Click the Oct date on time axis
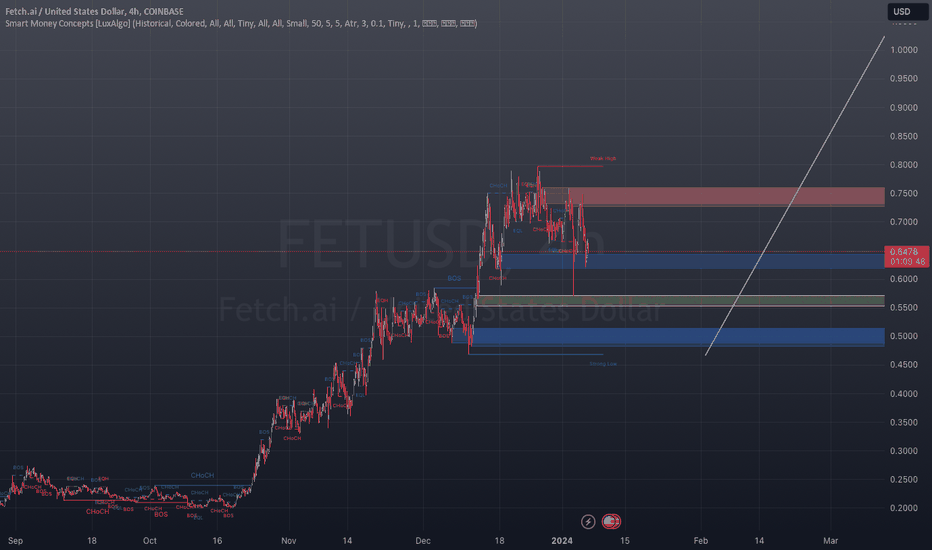This screenshot has width=932, height=550. 150,540
